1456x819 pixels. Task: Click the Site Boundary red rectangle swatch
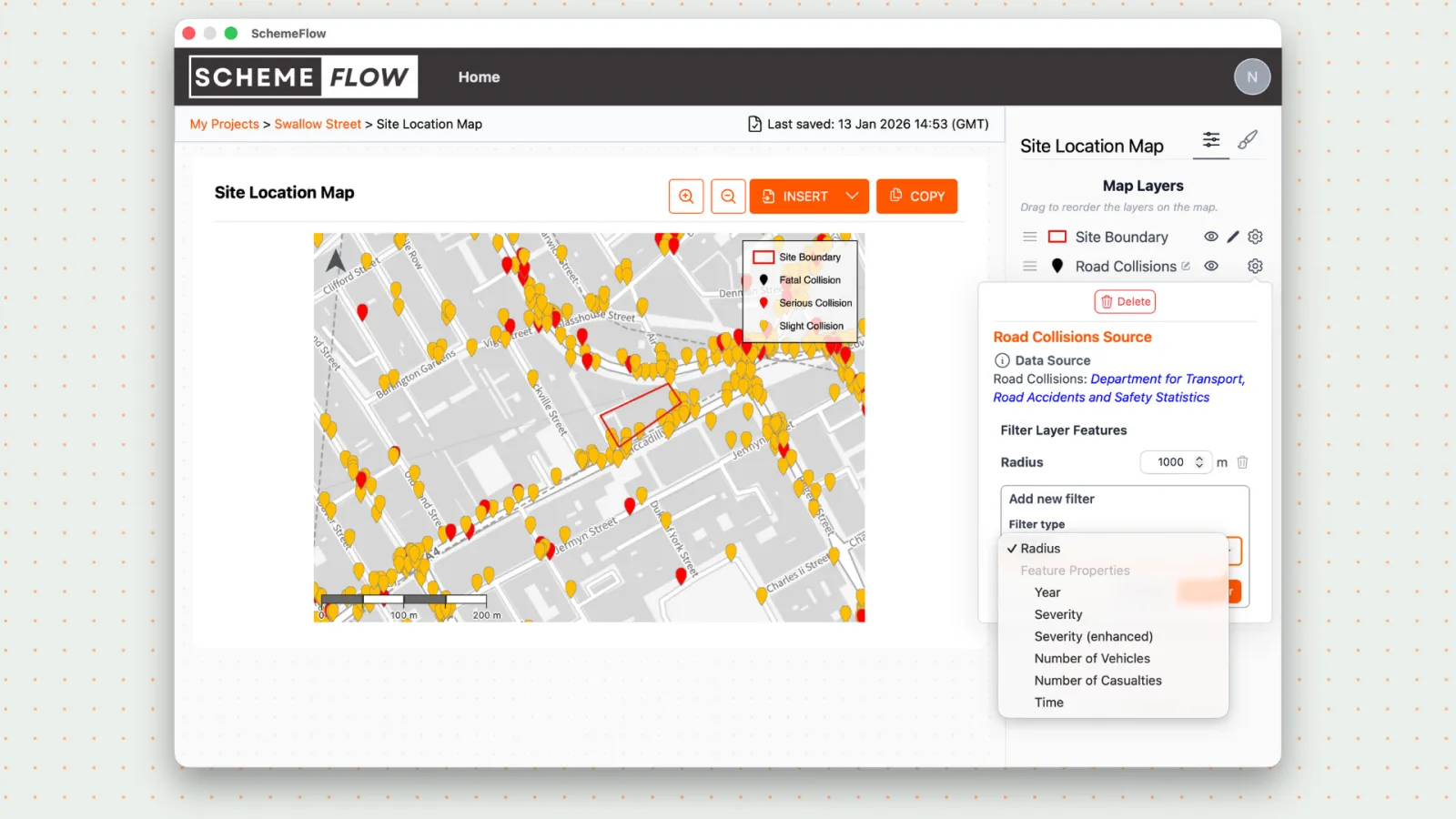pyautogui.click(x=1057, y=237)
